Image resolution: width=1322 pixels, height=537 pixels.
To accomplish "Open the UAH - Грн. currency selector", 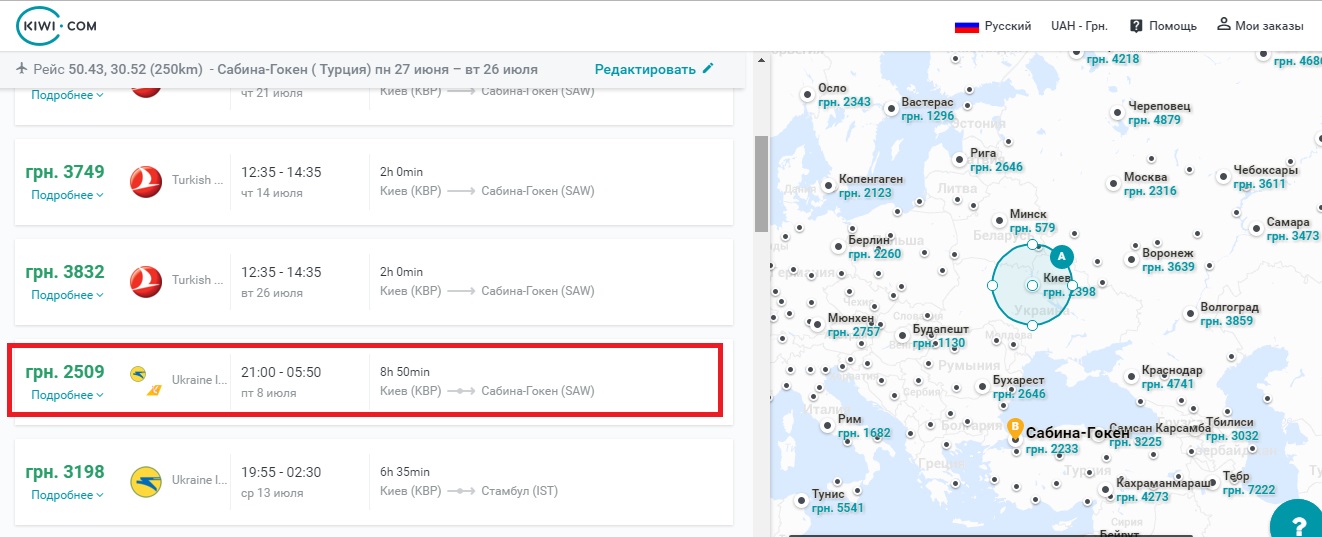I will [1079, 26].
